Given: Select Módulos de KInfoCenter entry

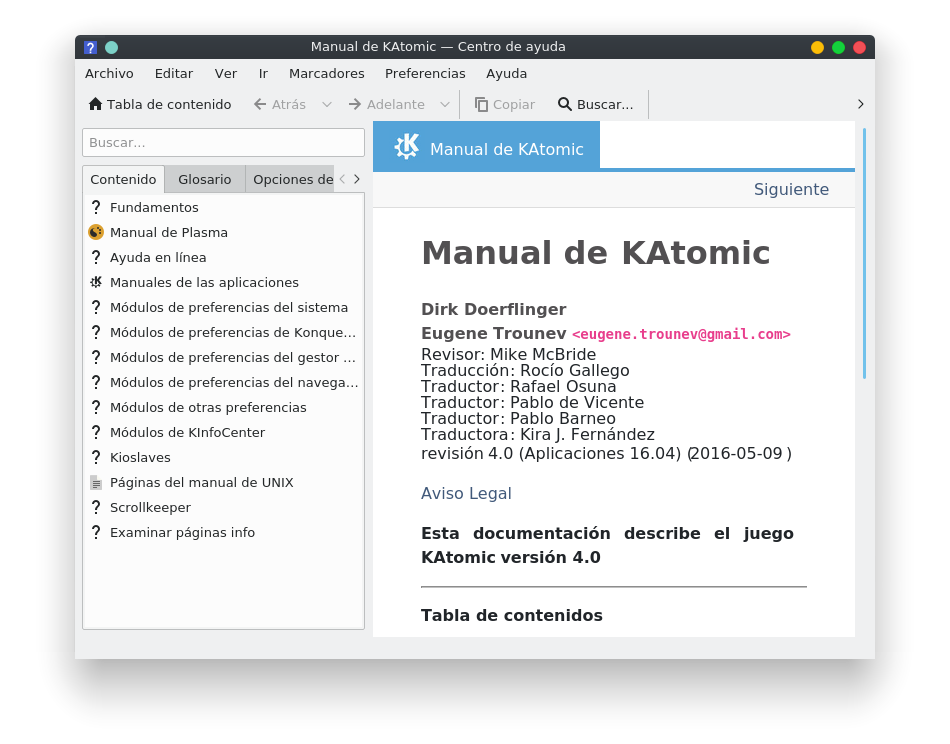Looking at the screenshot, I should click(188, 433).
